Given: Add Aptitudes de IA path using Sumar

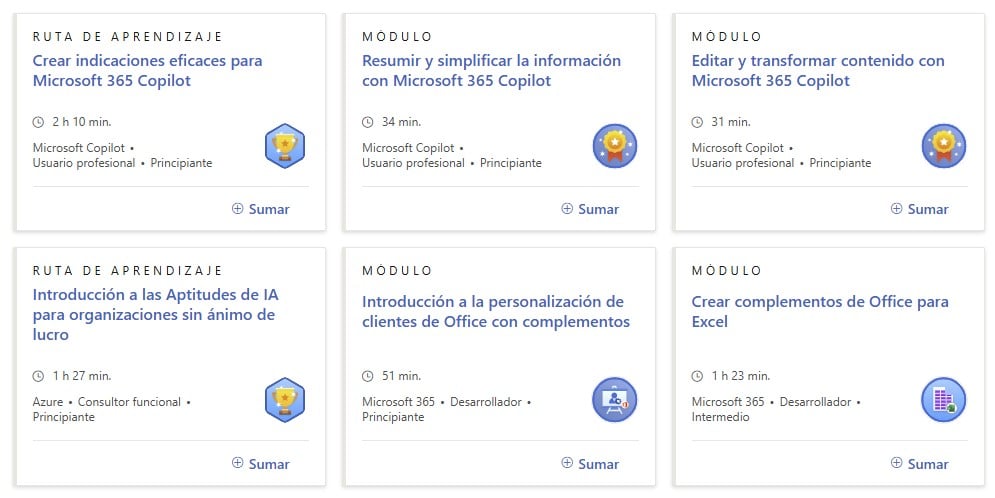Looking at the screenshot, I should tap(261, 464).
